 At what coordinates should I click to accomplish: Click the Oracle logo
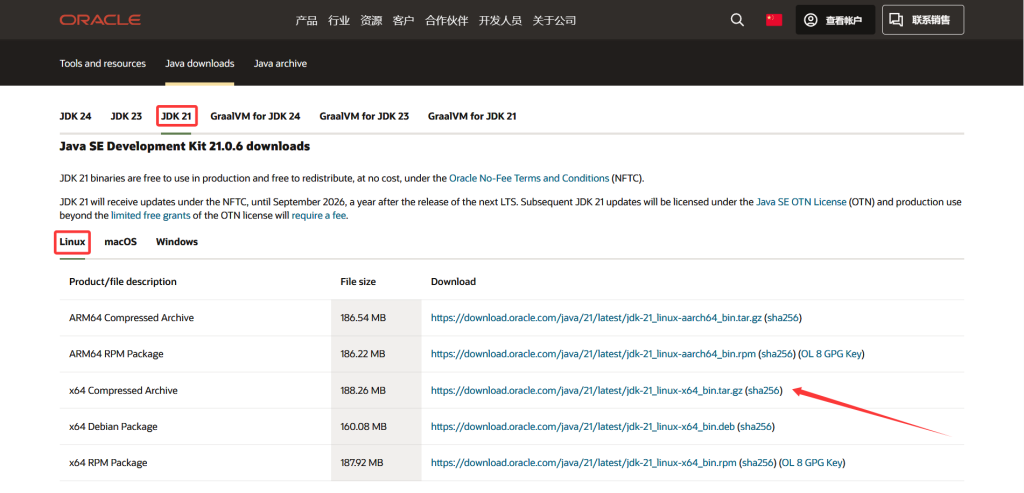click(100, 20)
